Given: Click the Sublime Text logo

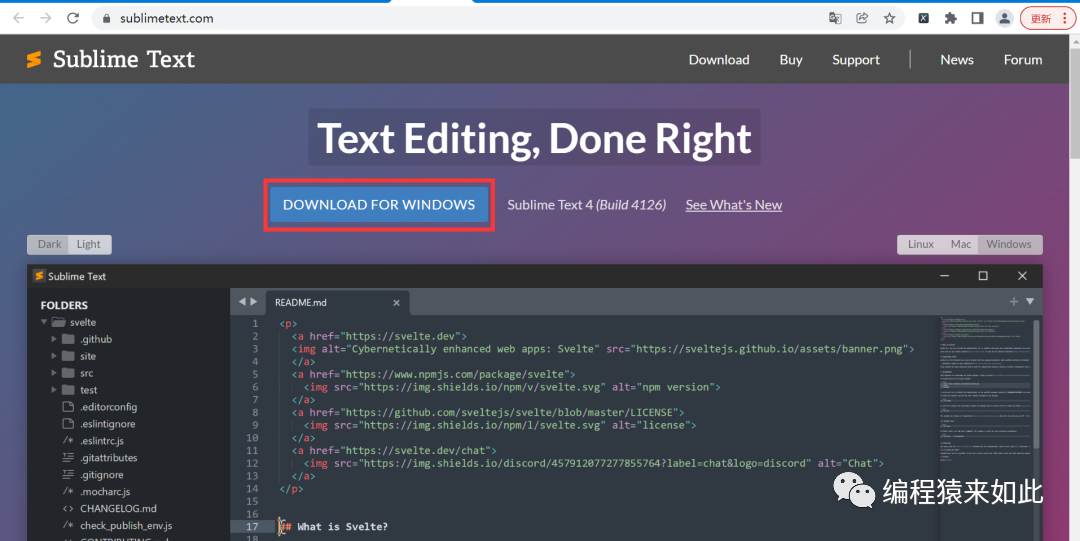Looking at the screenshot, I should click(x=110, y=59).
